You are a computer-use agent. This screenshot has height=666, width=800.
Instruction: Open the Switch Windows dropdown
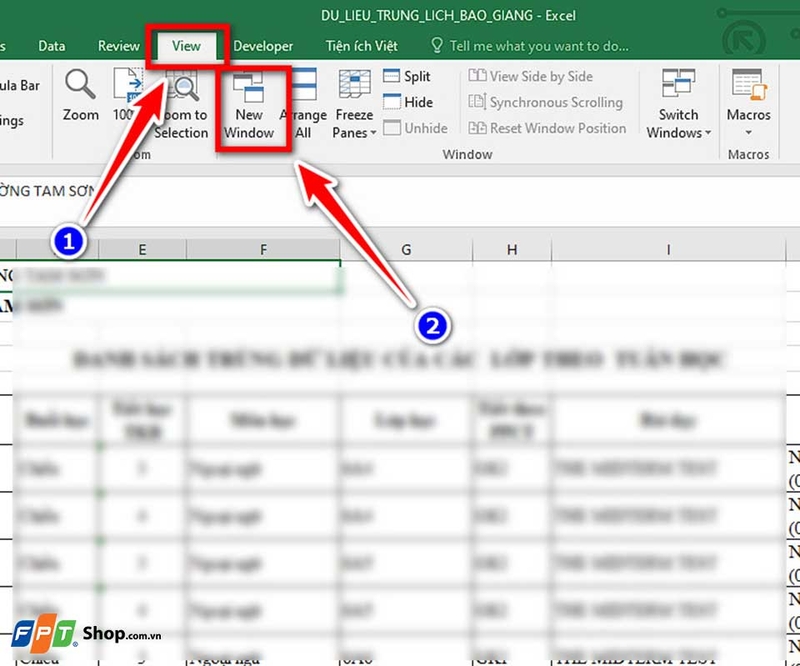(x=678, y=105)
